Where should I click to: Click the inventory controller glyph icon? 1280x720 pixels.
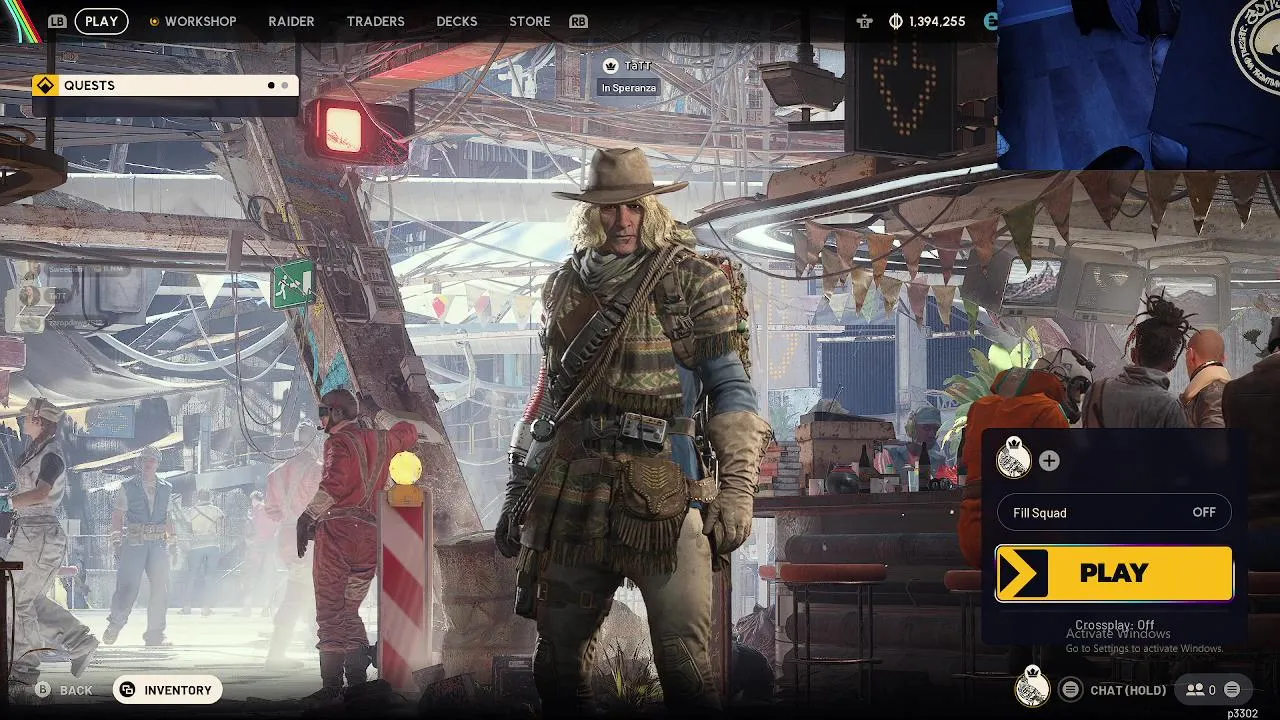128,690
